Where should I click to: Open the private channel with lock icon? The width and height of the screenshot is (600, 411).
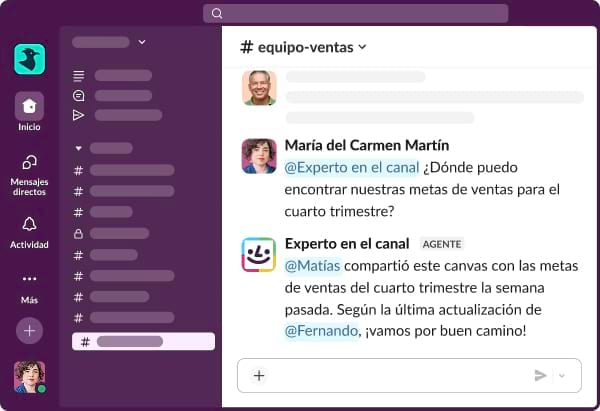click(x=78, y=233)
